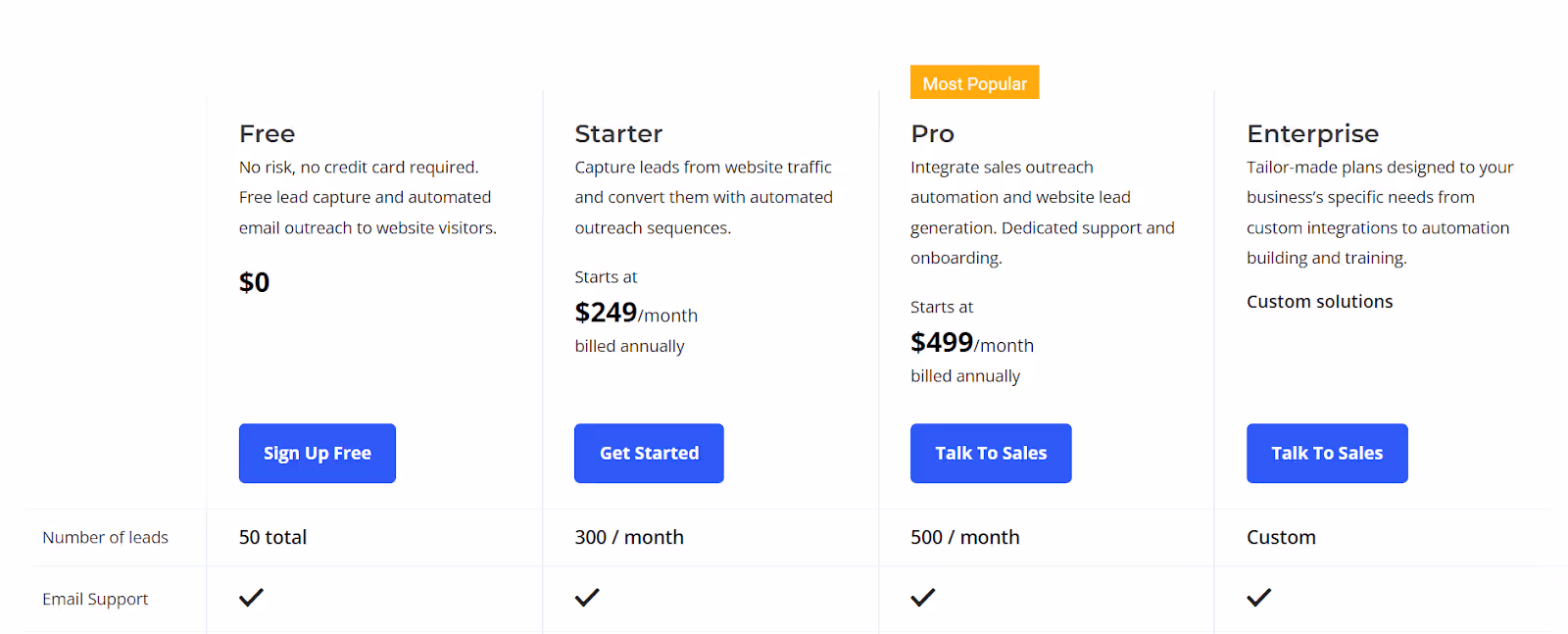Screen dimensions: 1568x634
Task: Click the 300 / month leads cell
Action: 629,537
